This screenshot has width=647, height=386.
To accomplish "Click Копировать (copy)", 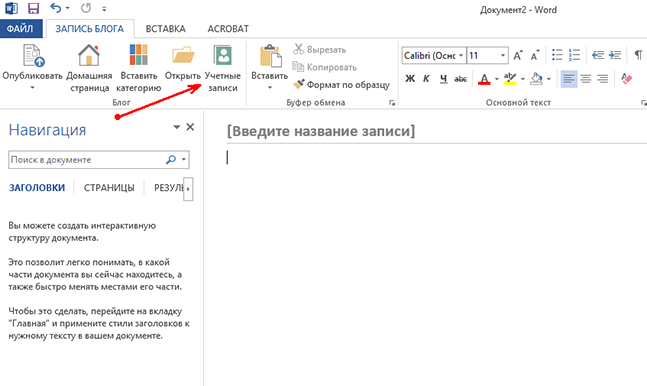I will pos(324,67).
